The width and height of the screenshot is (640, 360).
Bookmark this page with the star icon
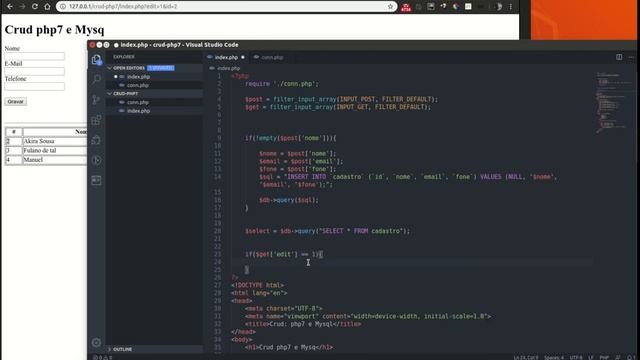[390, 7]
